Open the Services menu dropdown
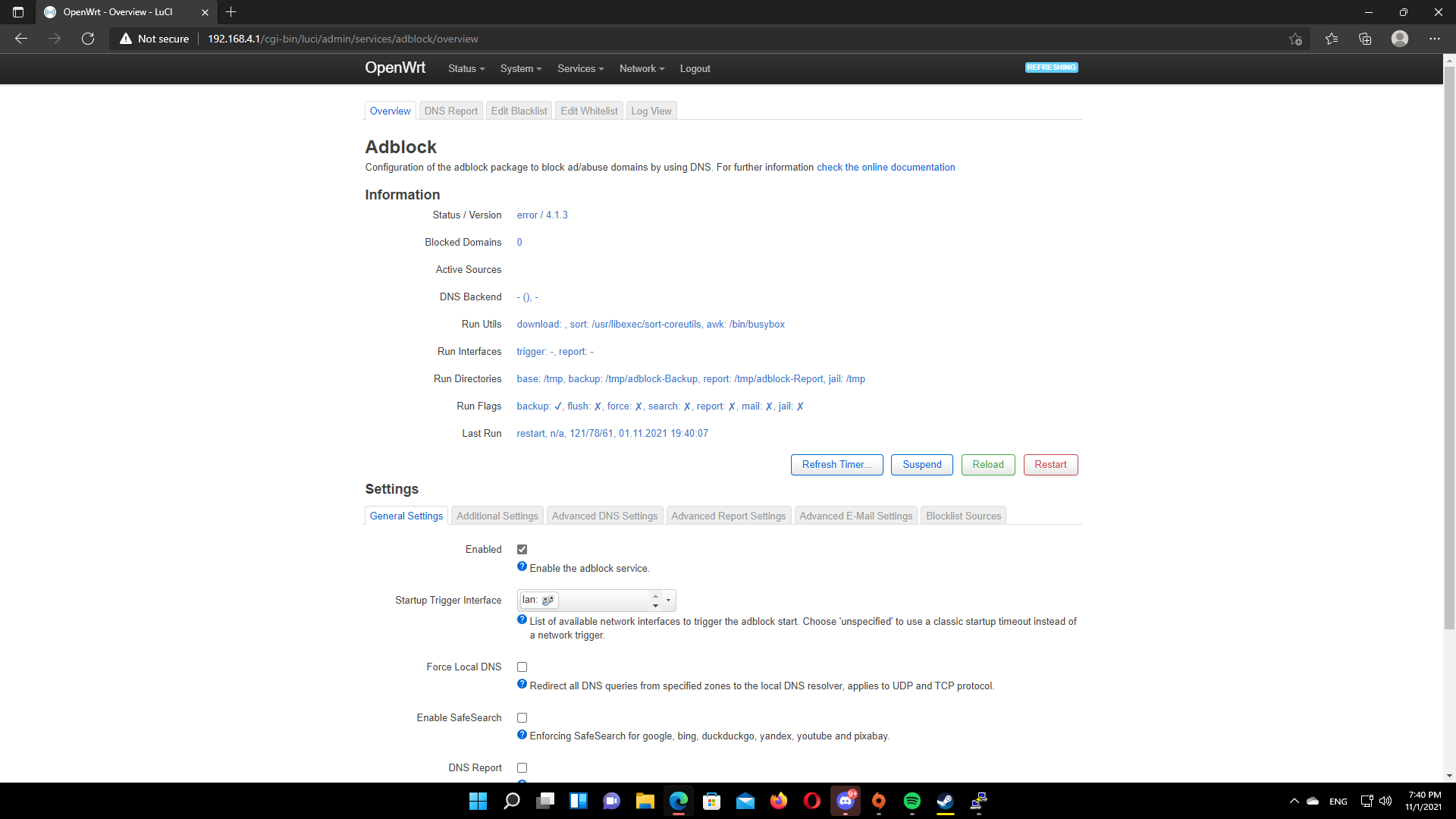 click(580, 68)
